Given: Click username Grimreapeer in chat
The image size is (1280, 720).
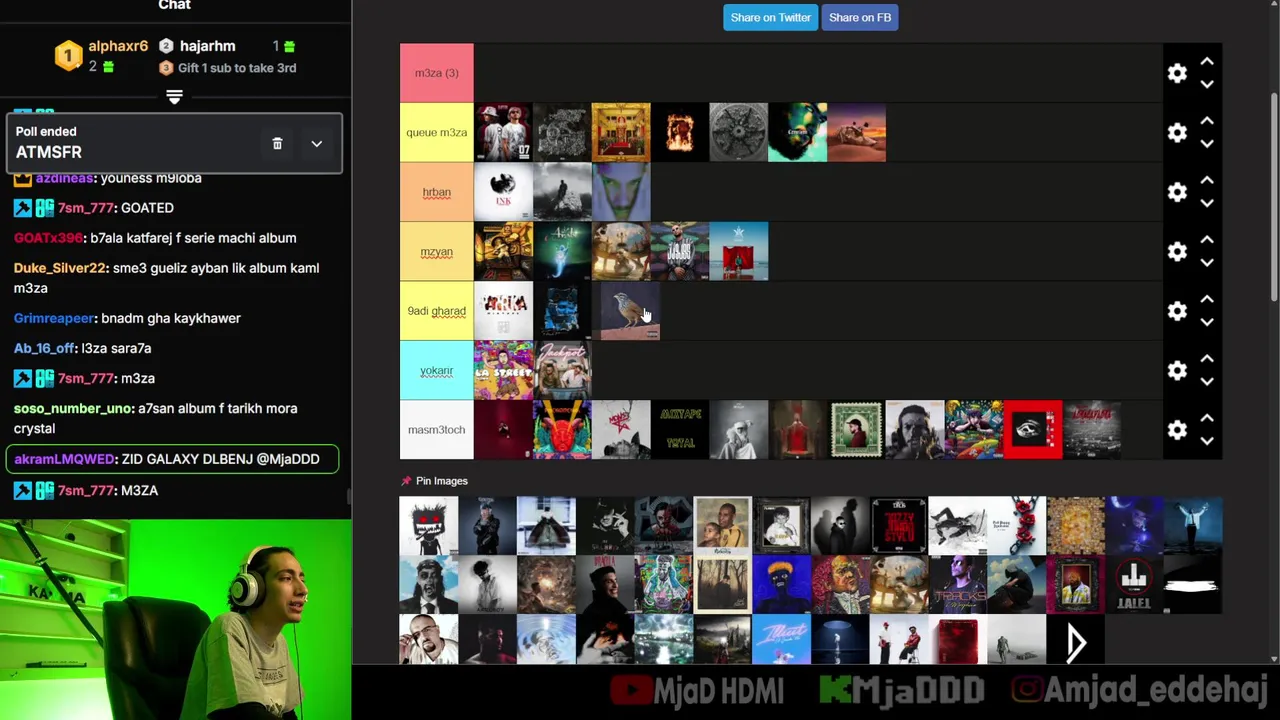Looking at the screenshot, I should [x=54, y=318].
